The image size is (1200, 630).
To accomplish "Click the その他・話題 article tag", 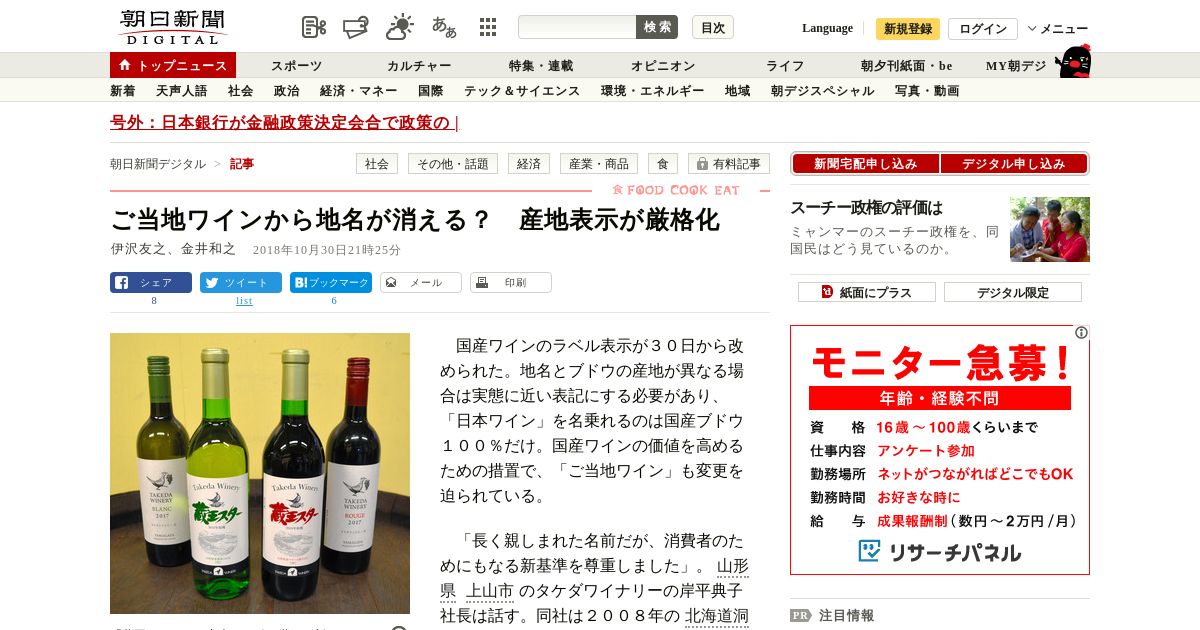I will pyautogui.click(x=453, y=164).
